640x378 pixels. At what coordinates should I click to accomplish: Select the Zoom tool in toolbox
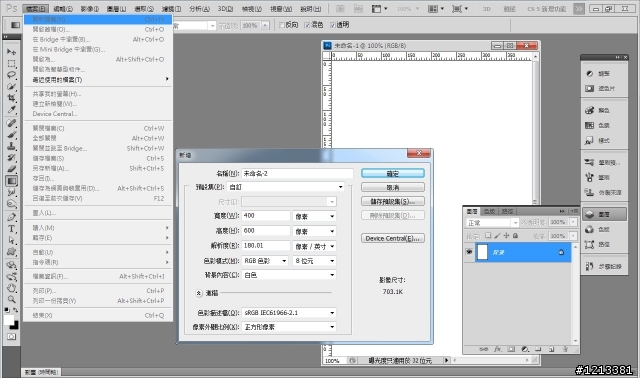click(11, 299)
